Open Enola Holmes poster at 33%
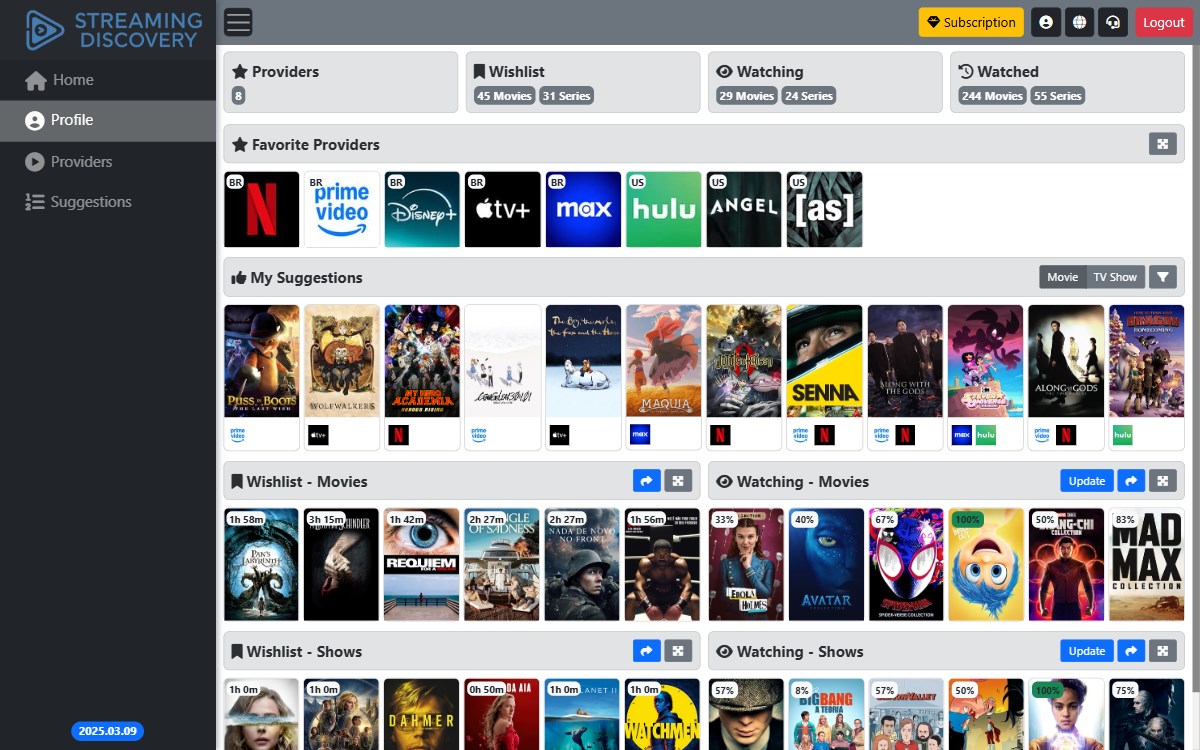This screenshot has height=750, width=1200. click(x=747, y=565)
